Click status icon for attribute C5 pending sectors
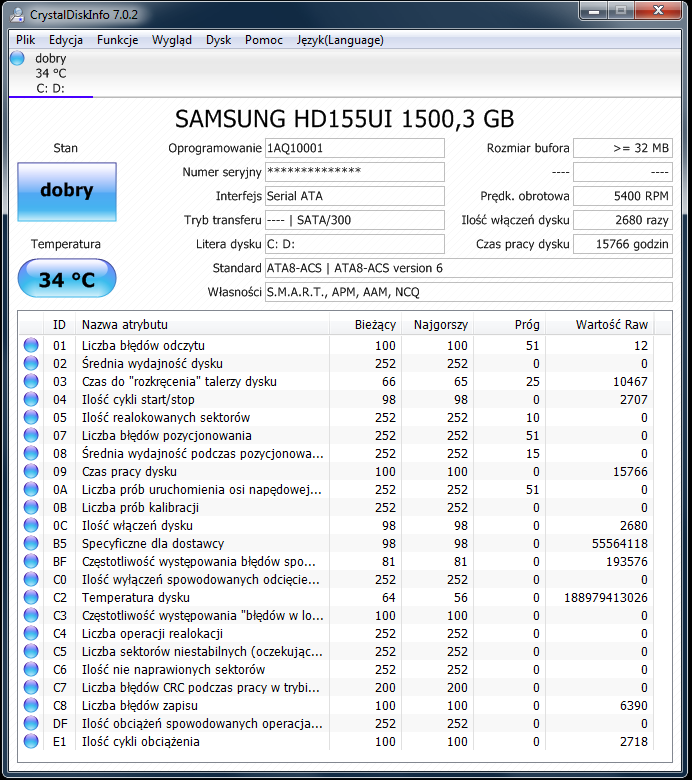This screenshot has width=692, height=780. click(31, 652)
